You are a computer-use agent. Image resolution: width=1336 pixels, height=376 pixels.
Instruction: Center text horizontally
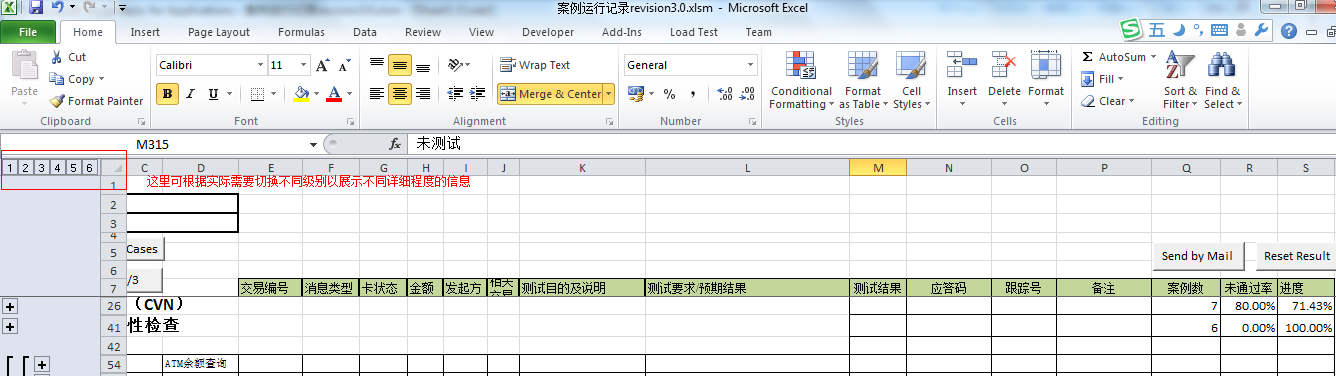coord(400,94)
